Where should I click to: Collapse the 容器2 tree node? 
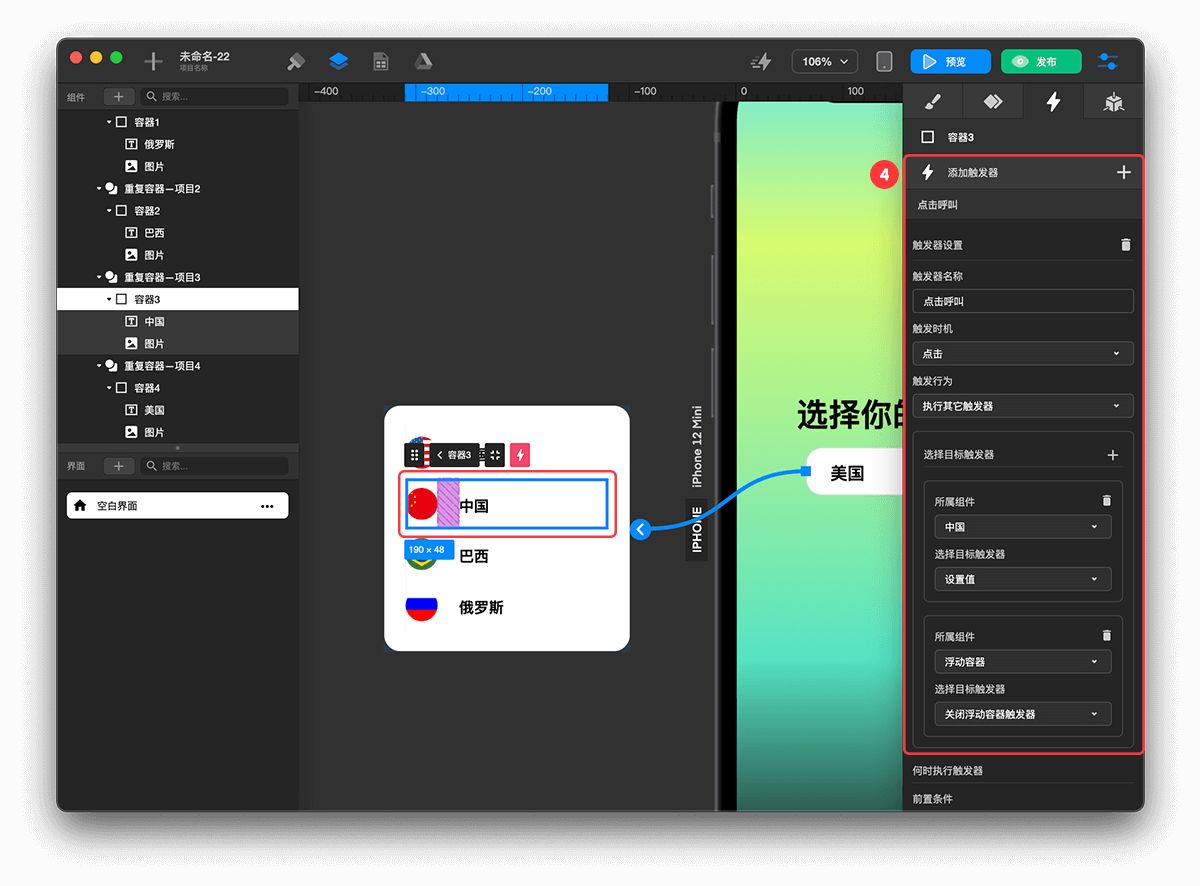tap(109, 211)
